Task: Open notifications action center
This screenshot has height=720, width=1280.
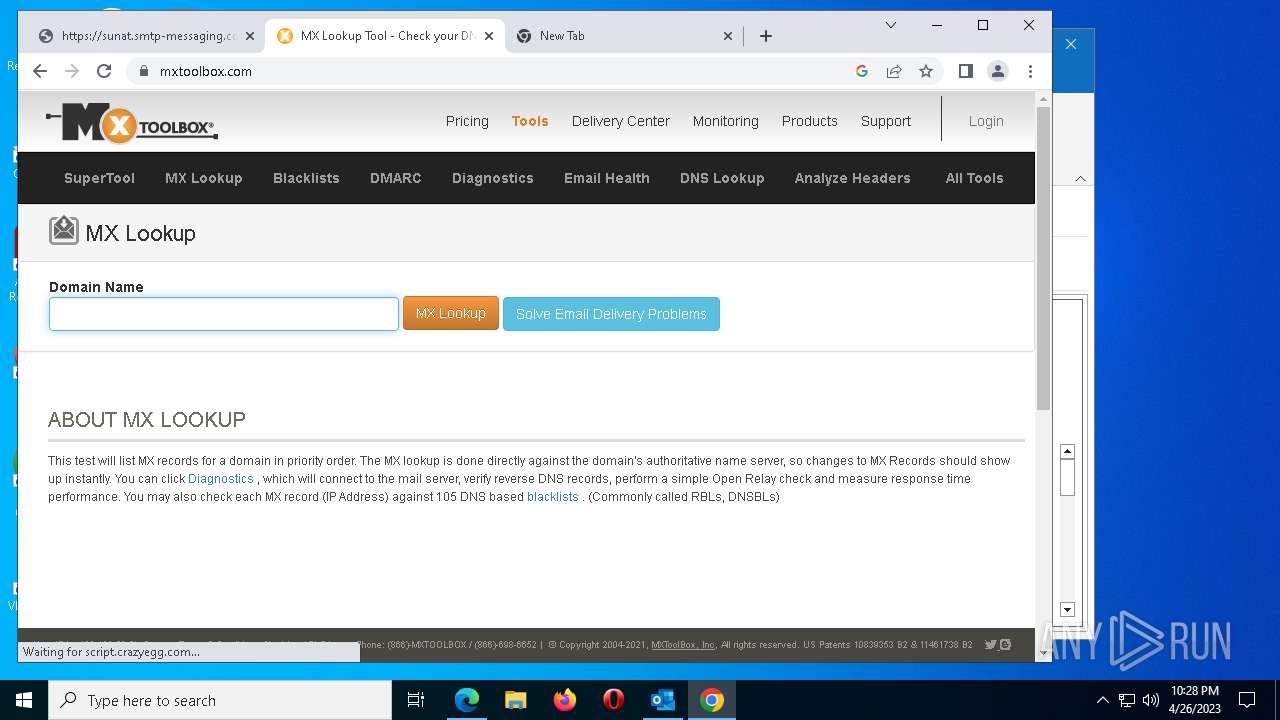Action: click(x=1247, y=700)
